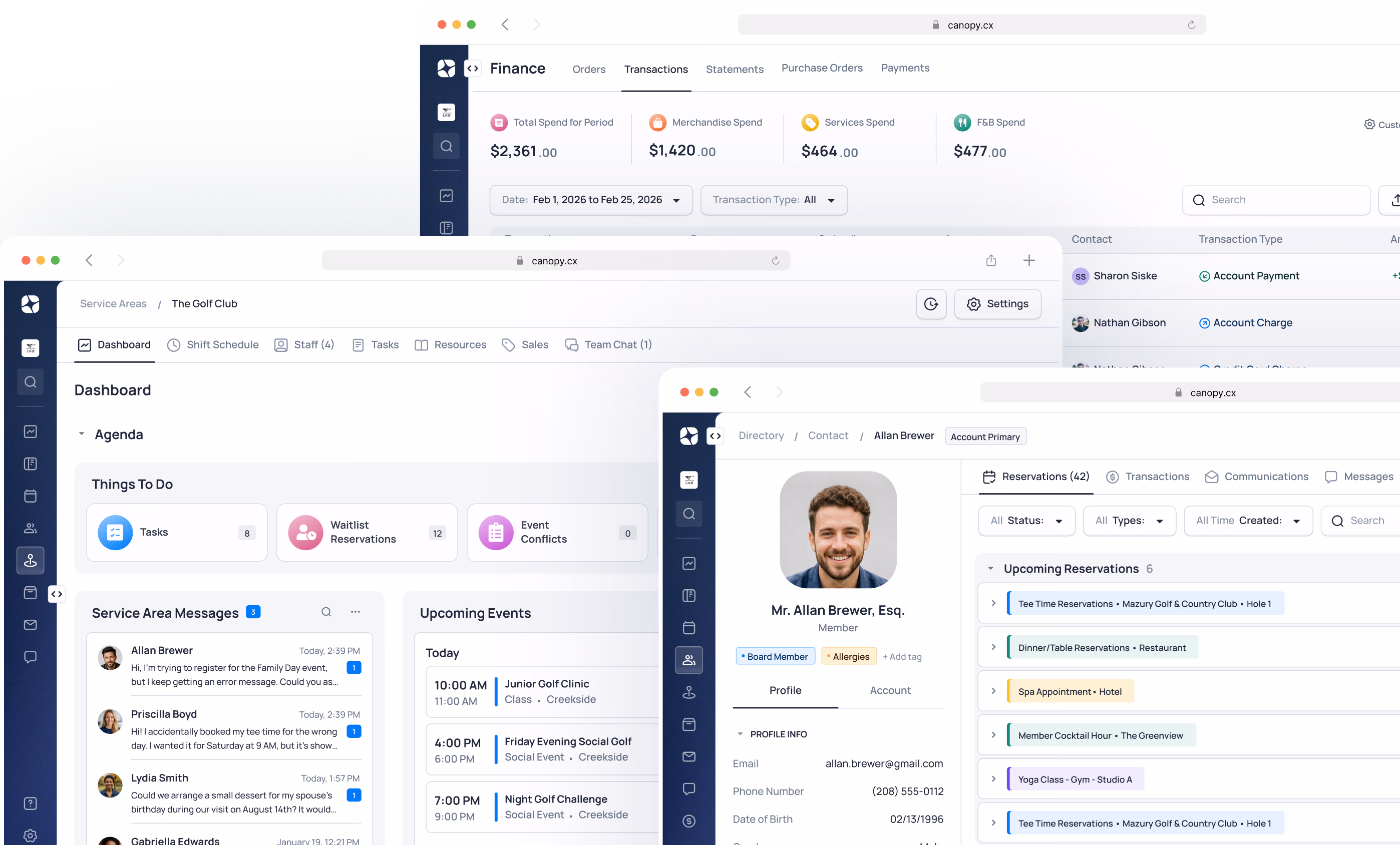The image size is (1400, 845).
Task: Switch to Account tab under Allan Brewer
Action: pos(890,690)
